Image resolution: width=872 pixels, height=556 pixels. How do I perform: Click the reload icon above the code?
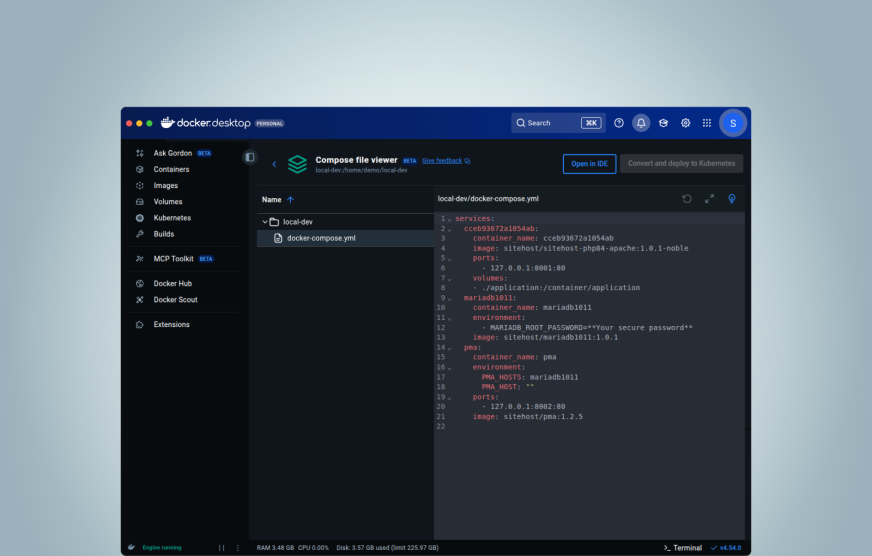point(687,199)
